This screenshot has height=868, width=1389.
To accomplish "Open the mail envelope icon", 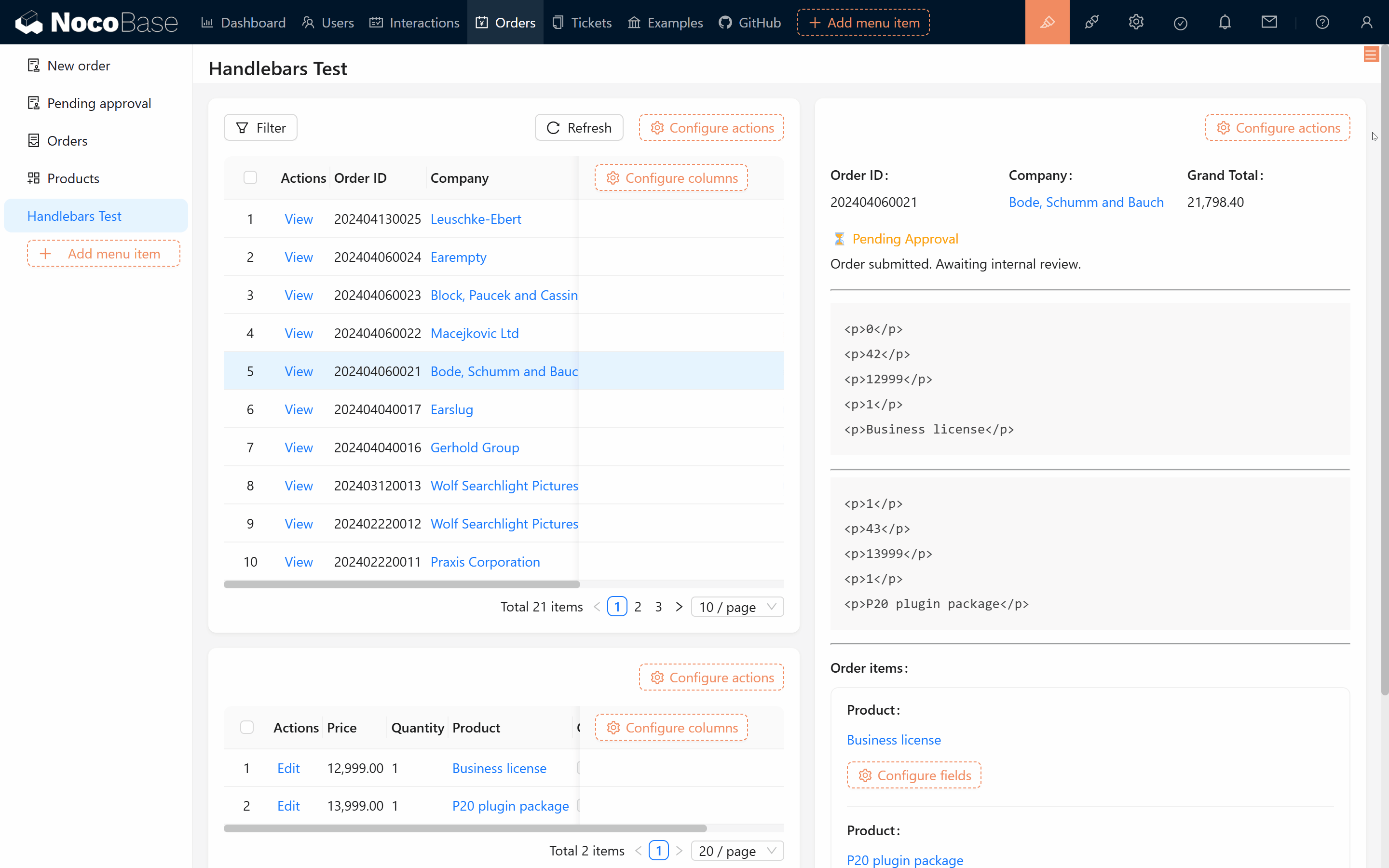I will 1269,22.
